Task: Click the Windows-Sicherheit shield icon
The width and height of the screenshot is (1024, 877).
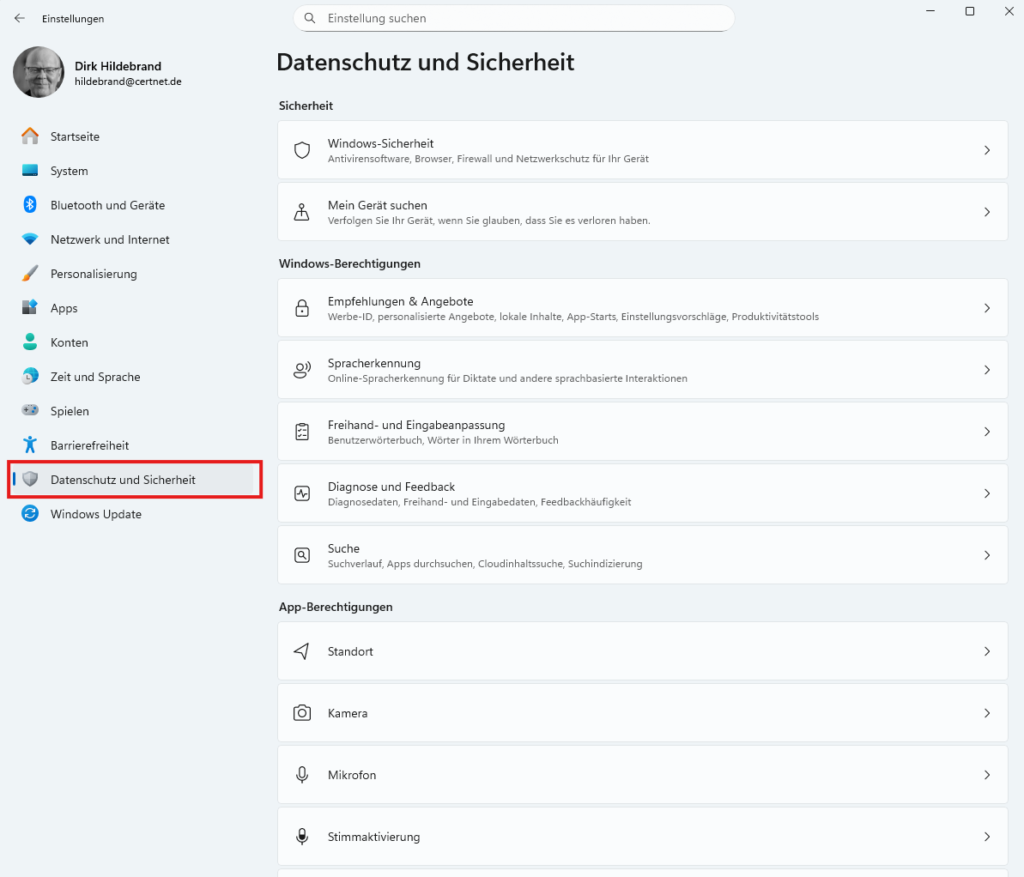Action: click(302, 150)
